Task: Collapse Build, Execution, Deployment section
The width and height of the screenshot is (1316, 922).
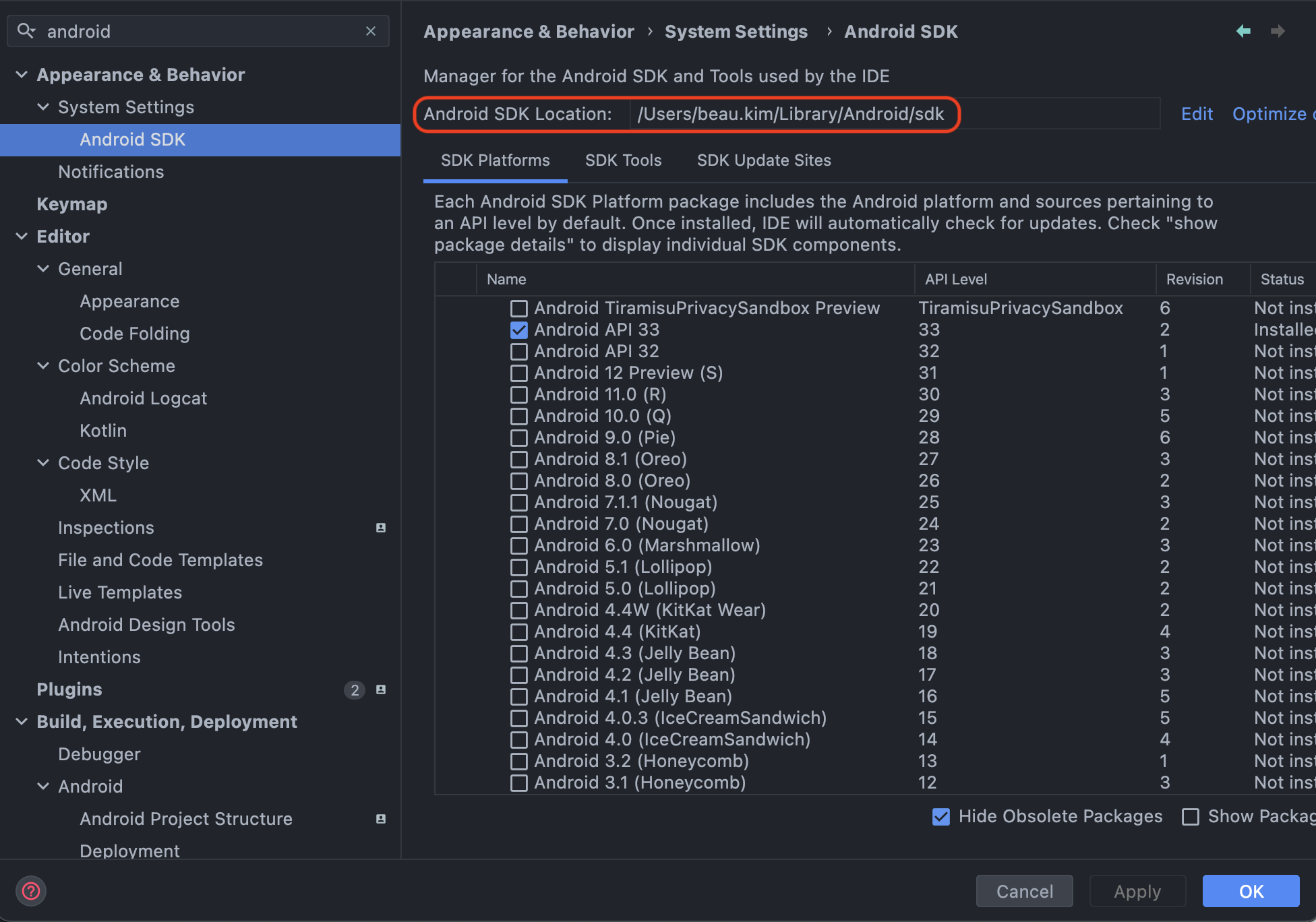Action: (22, 722)
